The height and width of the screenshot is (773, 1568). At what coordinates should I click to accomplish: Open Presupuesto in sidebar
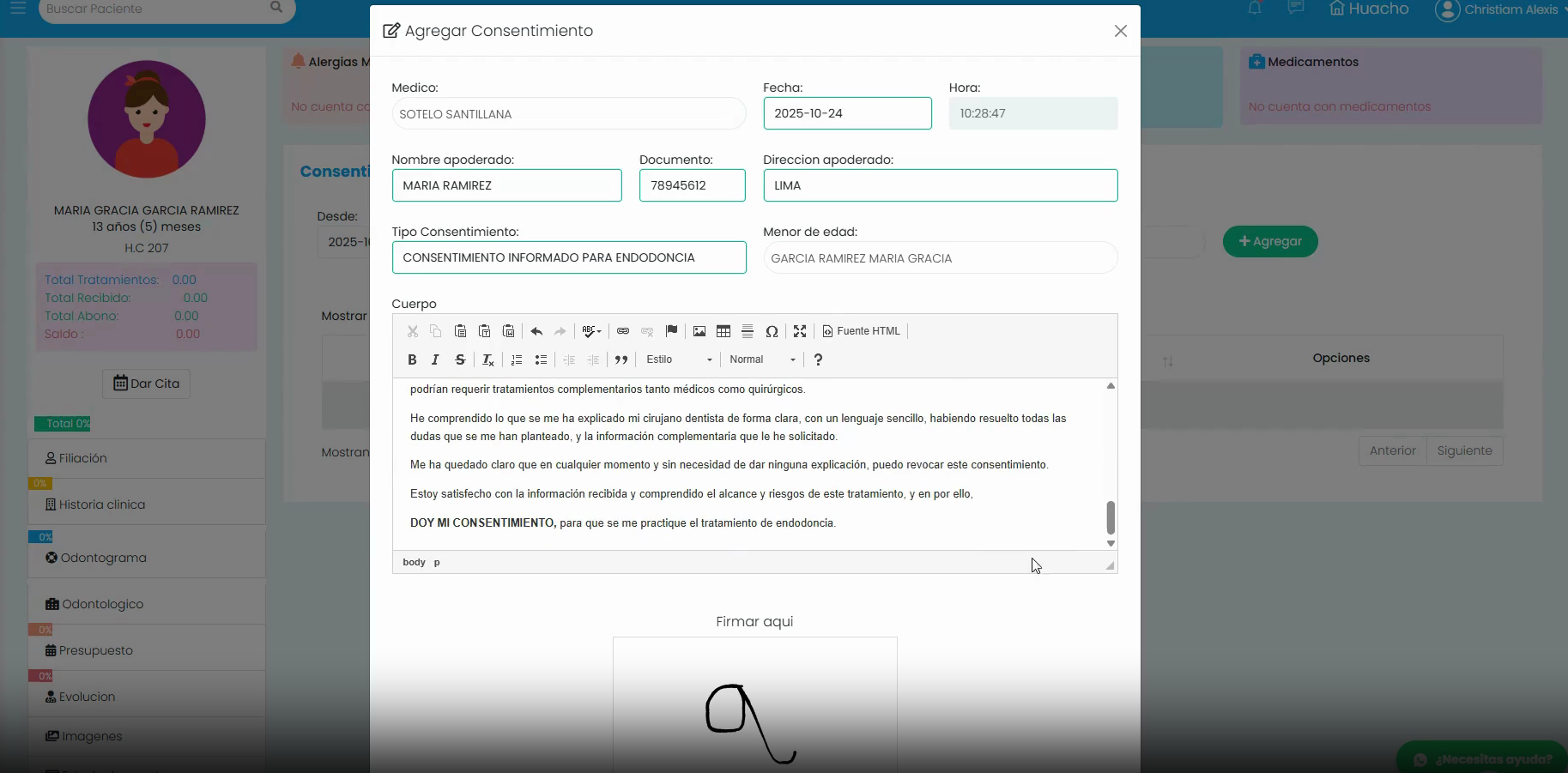147,650
